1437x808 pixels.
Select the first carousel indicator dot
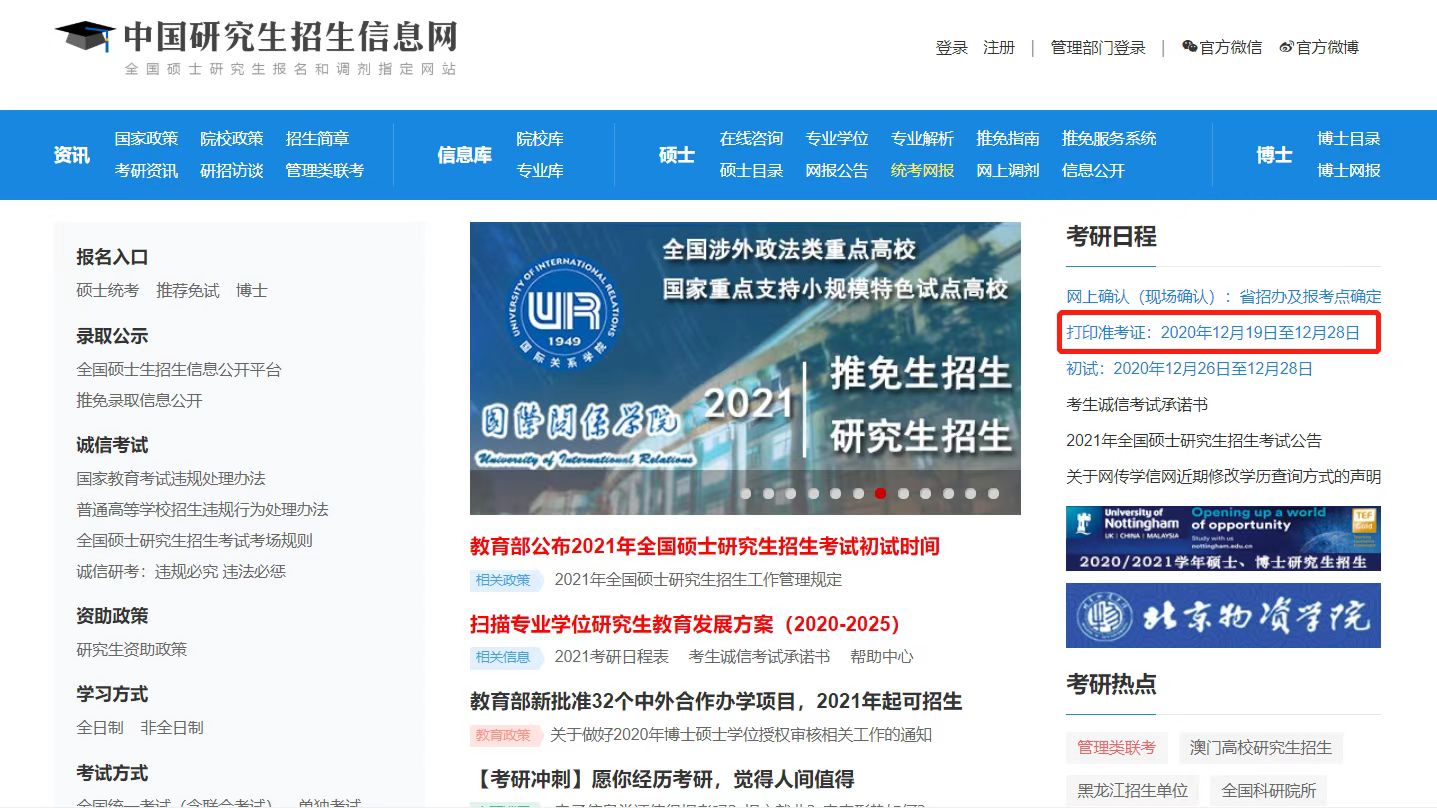pos(745,493)
